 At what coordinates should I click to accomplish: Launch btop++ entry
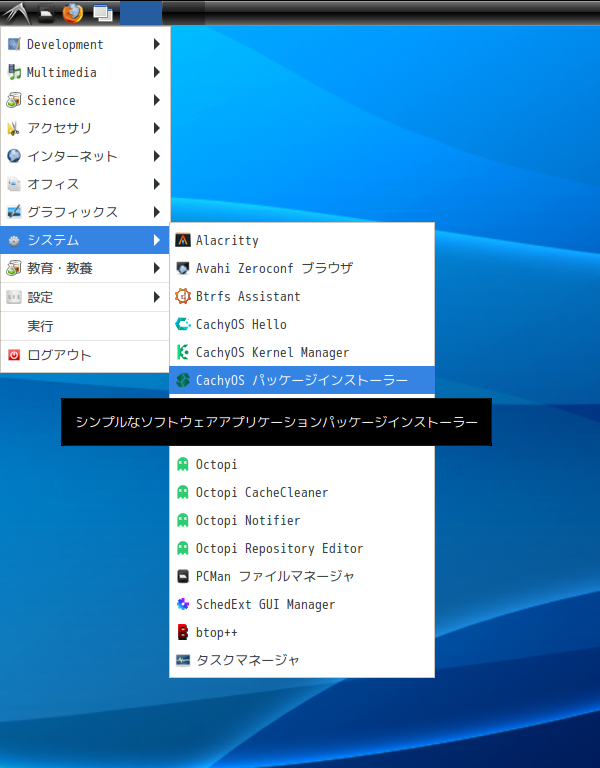302,632
